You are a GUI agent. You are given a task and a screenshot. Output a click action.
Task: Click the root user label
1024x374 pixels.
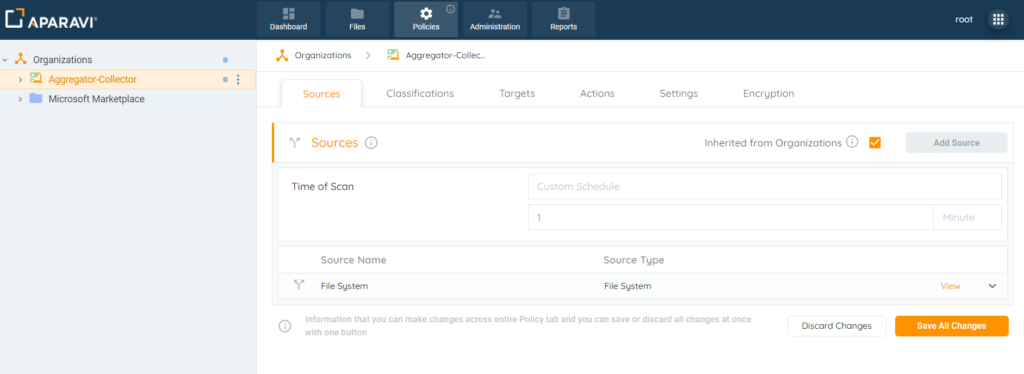(964, 20)
